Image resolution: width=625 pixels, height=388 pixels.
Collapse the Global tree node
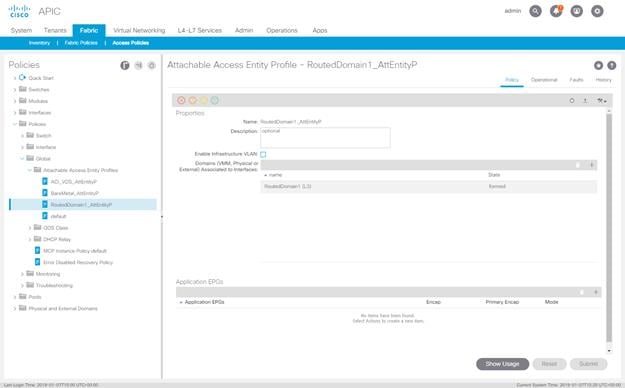click(22, 159)
